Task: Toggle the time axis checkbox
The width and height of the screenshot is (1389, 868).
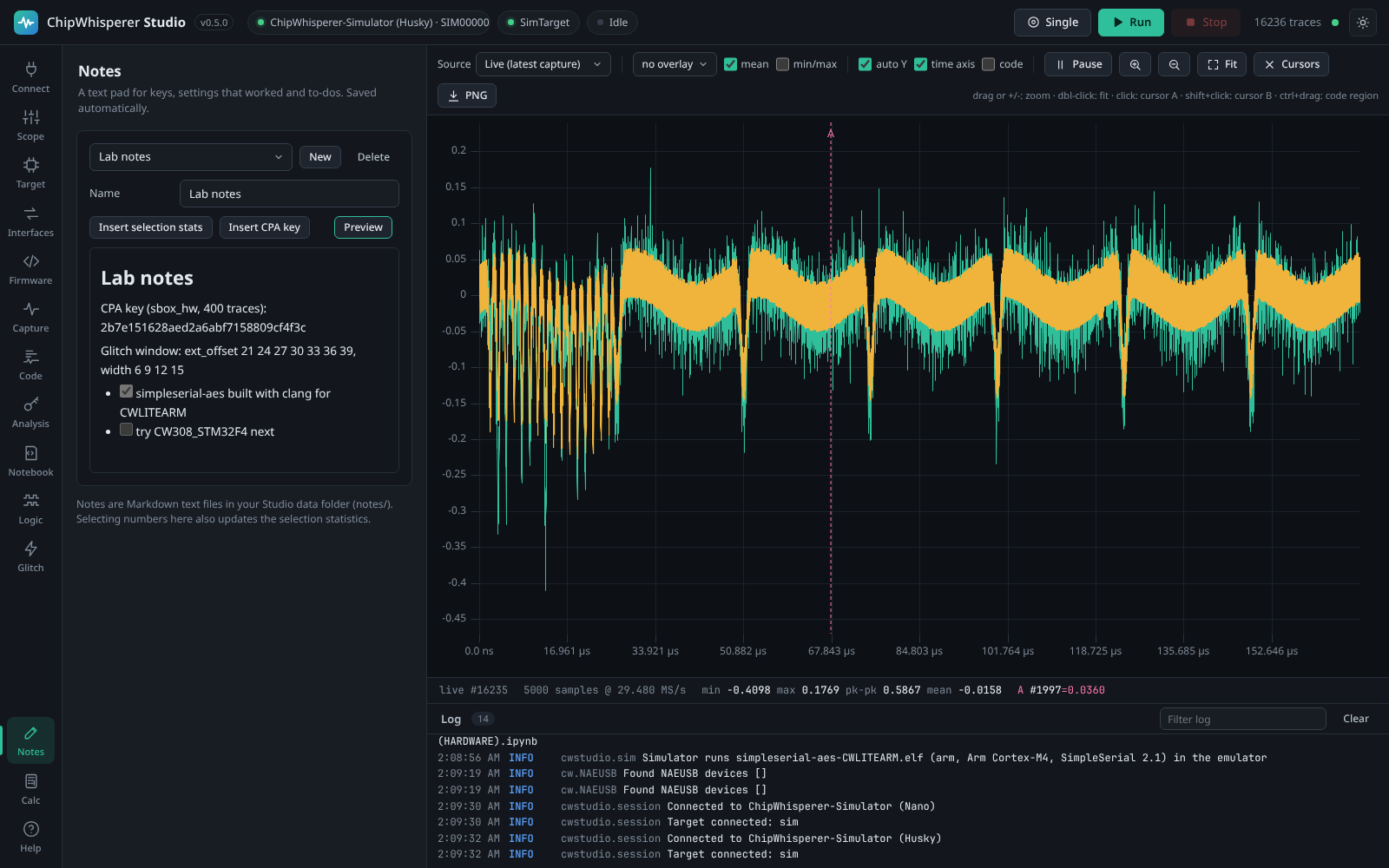Action: [920, 64]
